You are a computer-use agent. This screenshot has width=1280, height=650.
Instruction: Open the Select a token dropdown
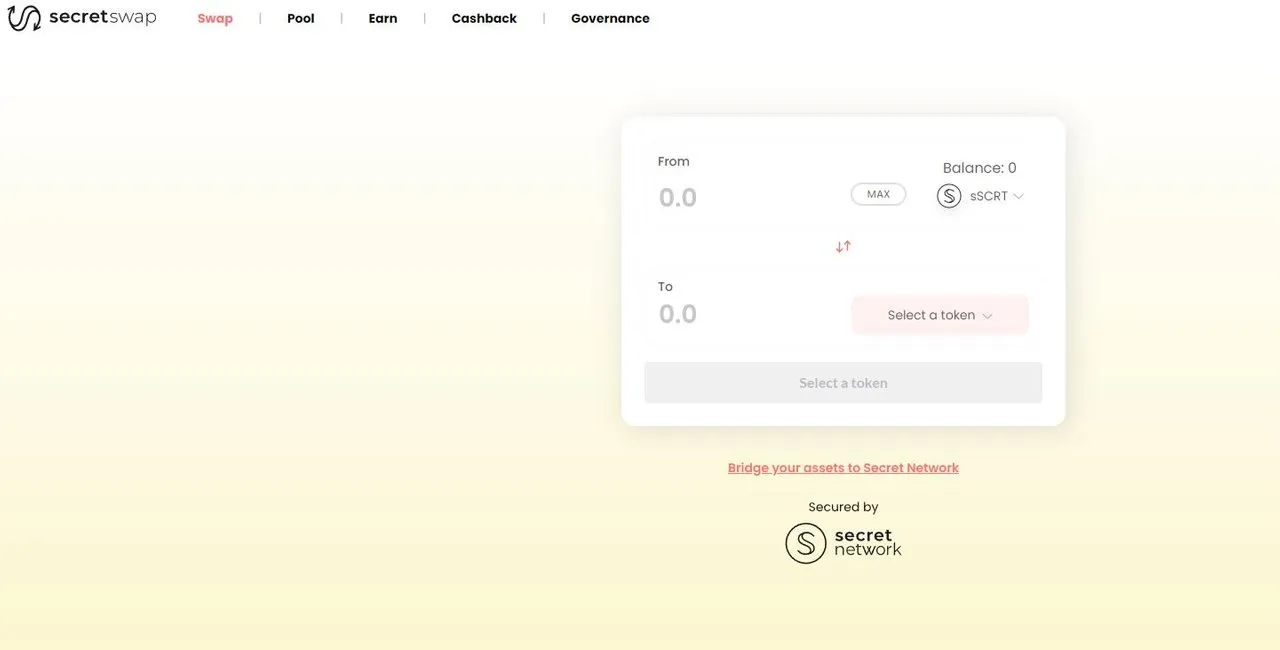pos(940,315)
